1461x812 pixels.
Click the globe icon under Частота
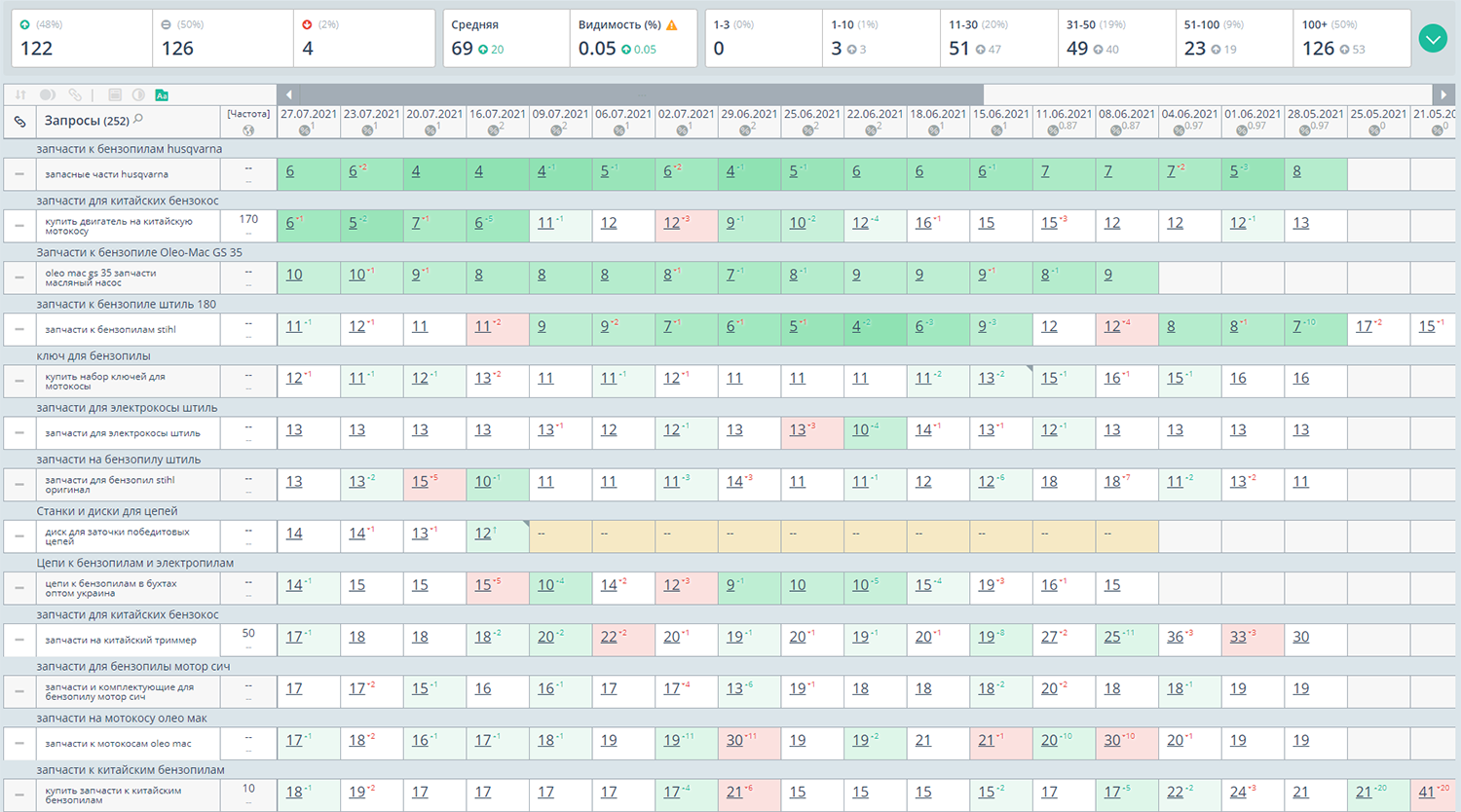pos(248,129)
